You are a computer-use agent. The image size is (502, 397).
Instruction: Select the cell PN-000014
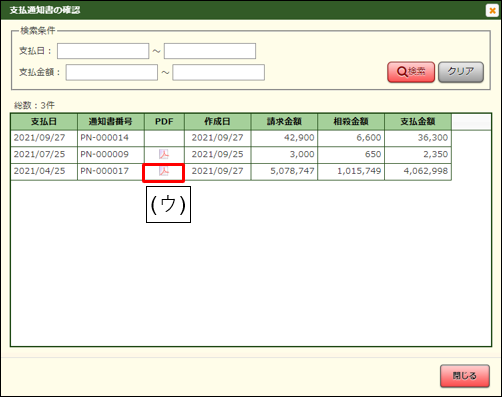coord(111,138)
